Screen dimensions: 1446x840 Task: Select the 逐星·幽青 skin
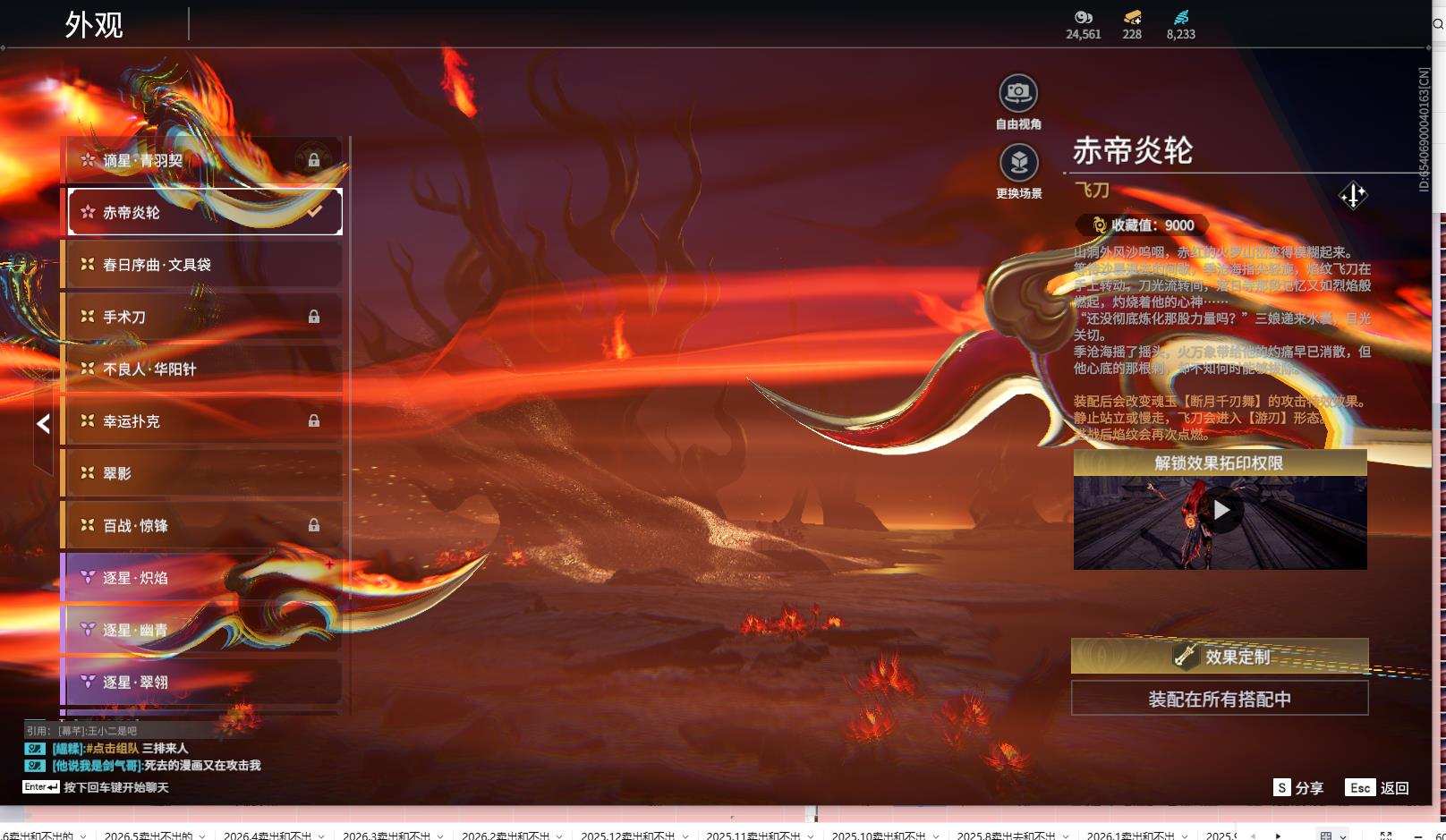pyautogui.click(x=201, y=630)
